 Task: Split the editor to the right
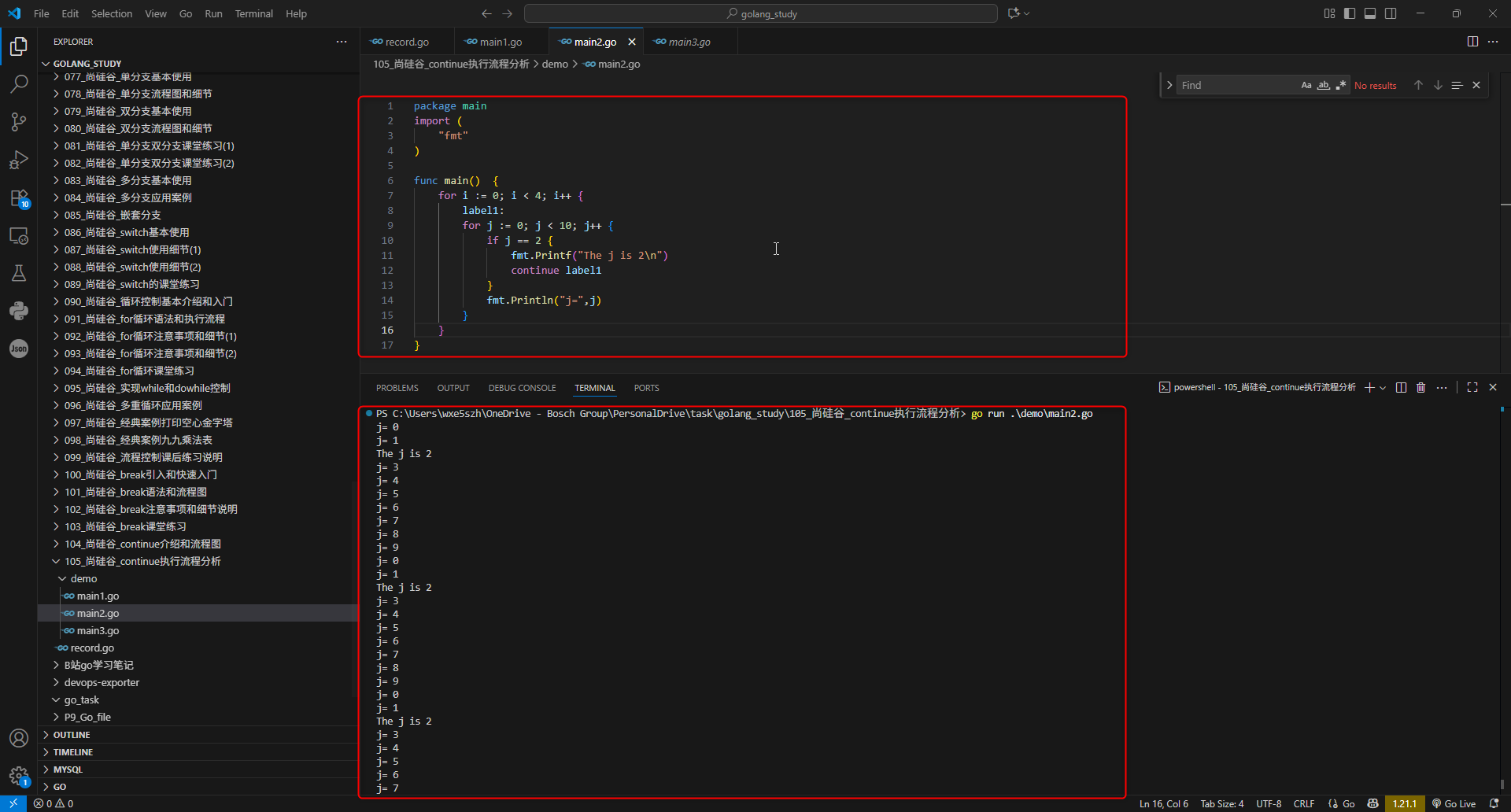(x=1472, y=42)
